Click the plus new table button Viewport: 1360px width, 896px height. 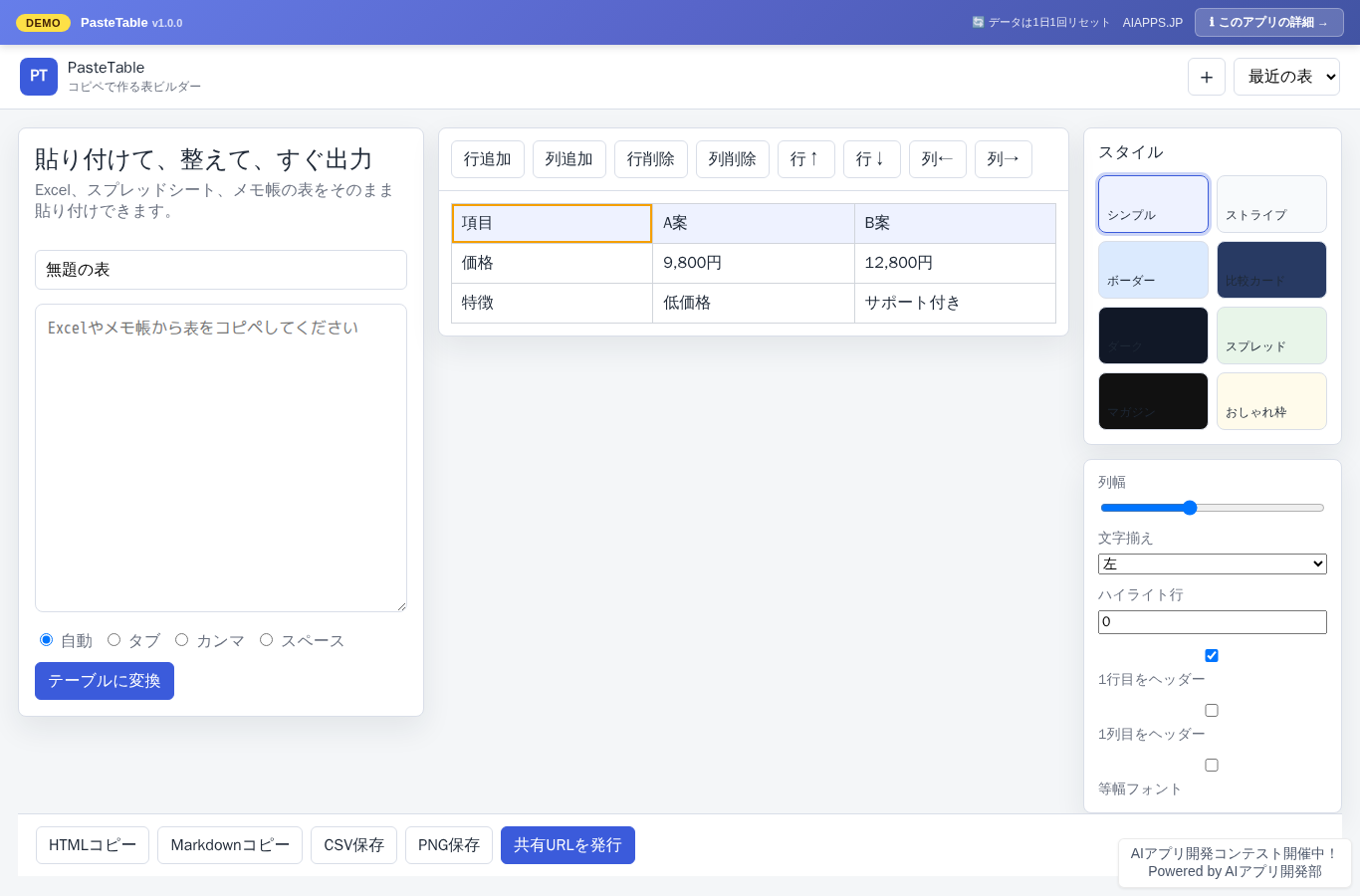pyautogui.click(x=1207, y=77)
